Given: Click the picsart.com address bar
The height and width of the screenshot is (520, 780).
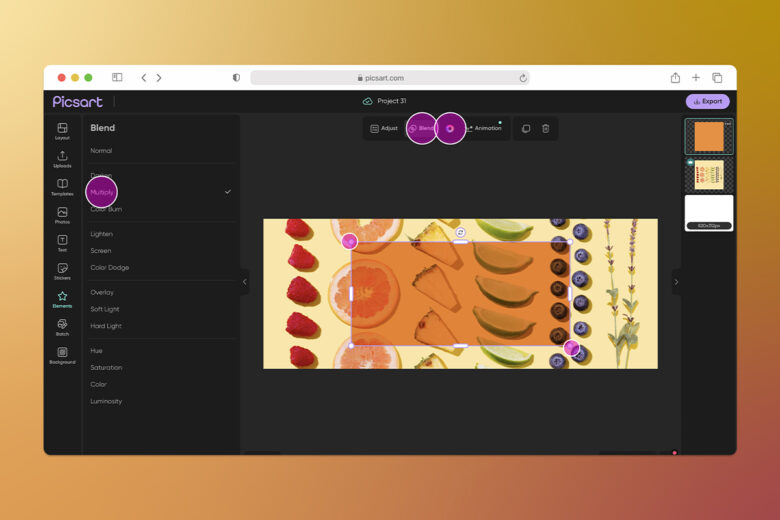Looking at the screenshot, I should (390, 78).
